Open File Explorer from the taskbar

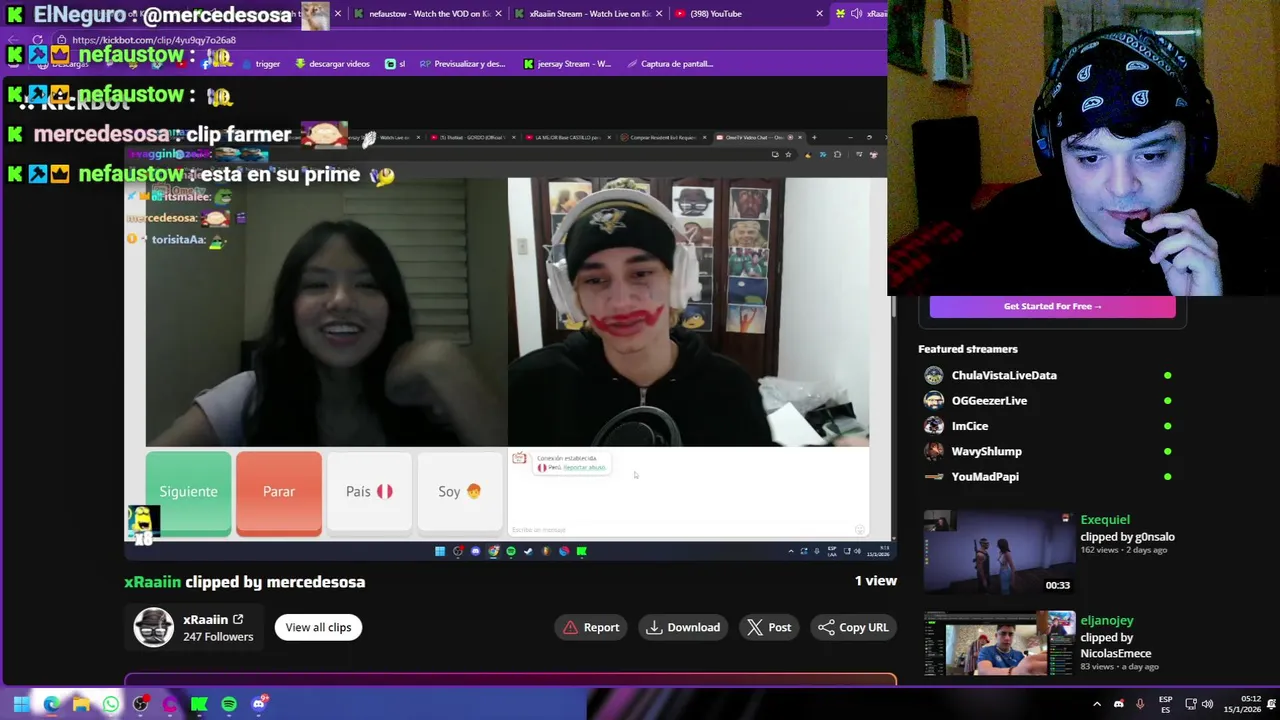click(81, 704)
